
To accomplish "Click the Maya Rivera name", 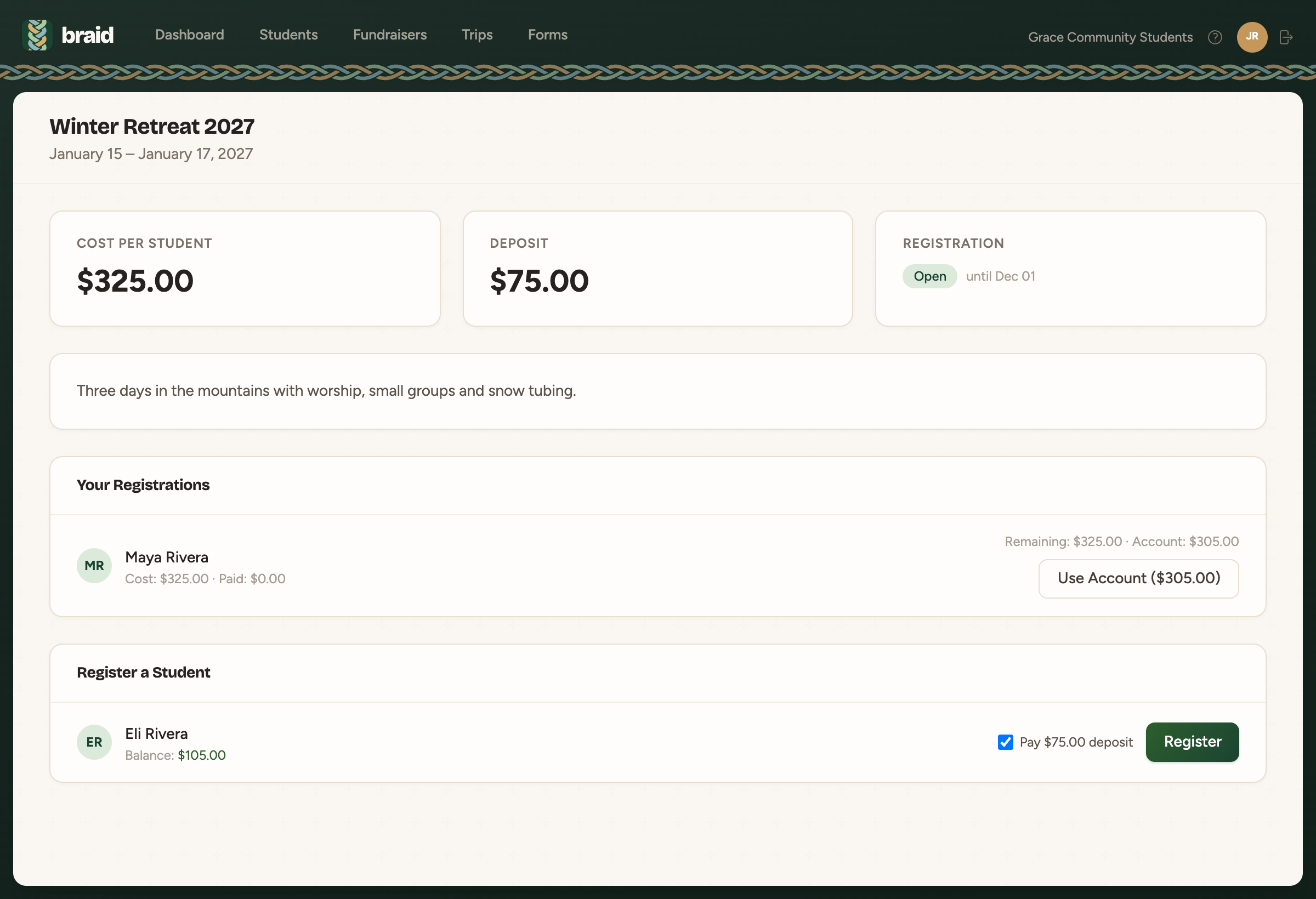I will pos(167,557).
